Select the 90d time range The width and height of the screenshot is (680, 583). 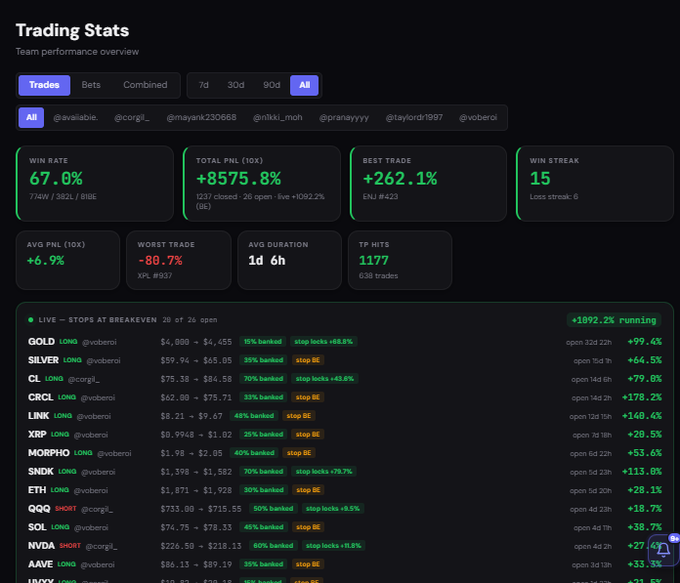[271, 85]
